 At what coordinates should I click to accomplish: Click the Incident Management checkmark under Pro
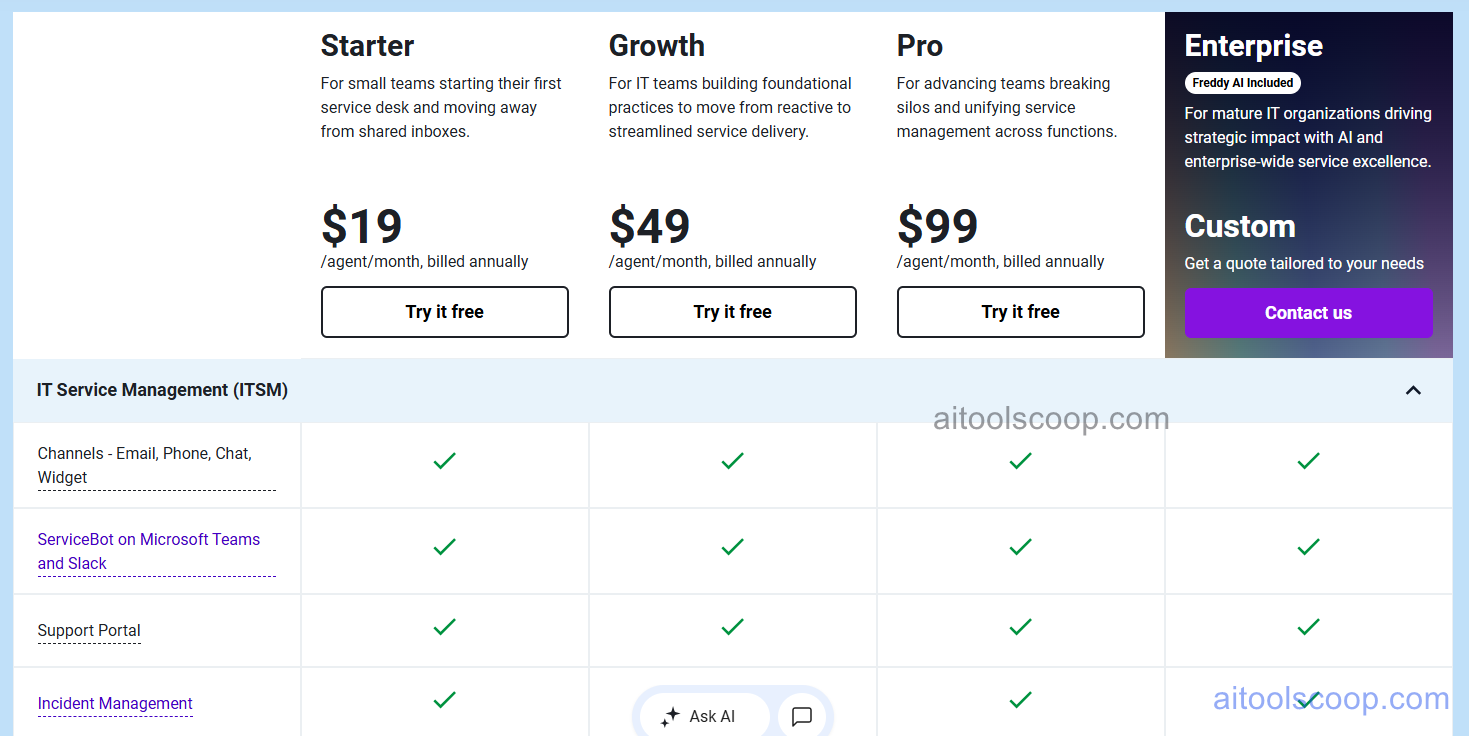pos(1020,700)
